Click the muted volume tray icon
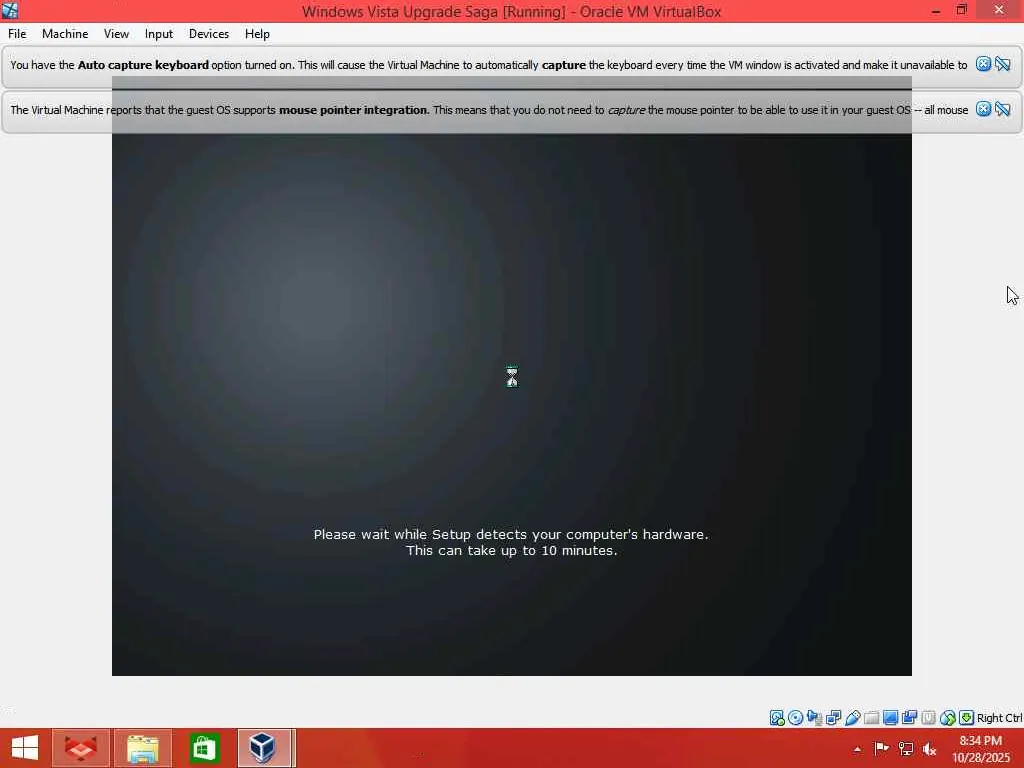This screenshot has height=768, width=1024. (929, 748)
